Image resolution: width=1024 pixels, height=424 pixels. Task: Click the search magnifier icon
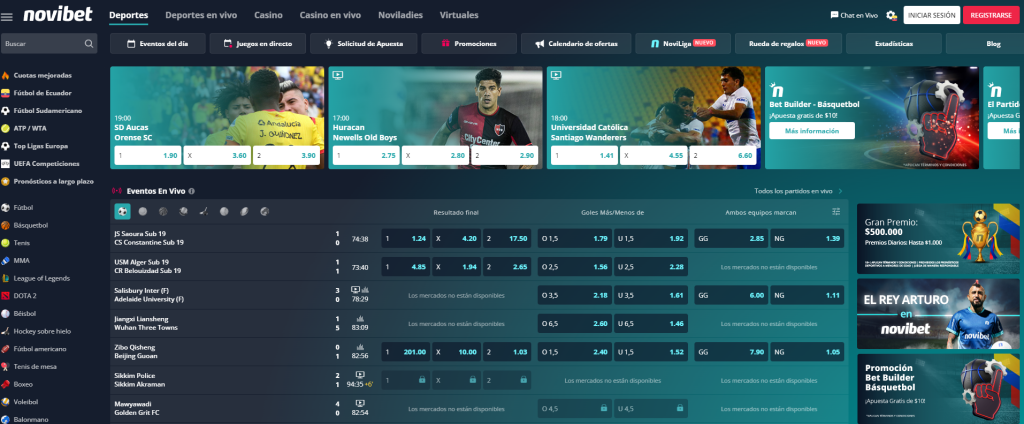[x=89, y=44]
